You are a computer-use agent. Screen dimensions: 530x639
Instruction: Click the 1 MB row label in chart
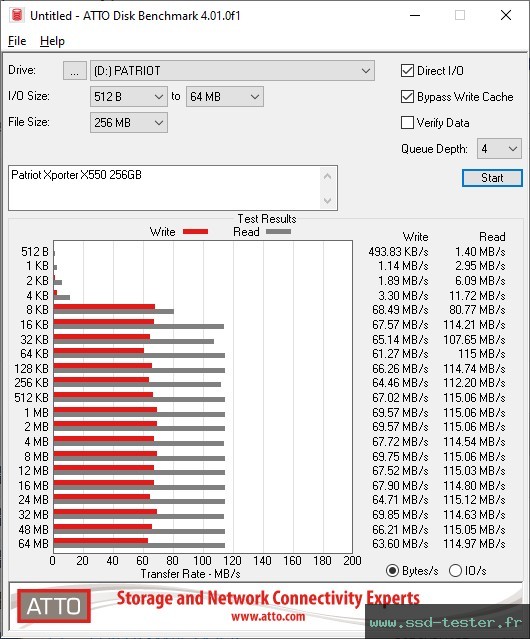tap(36, 413)
